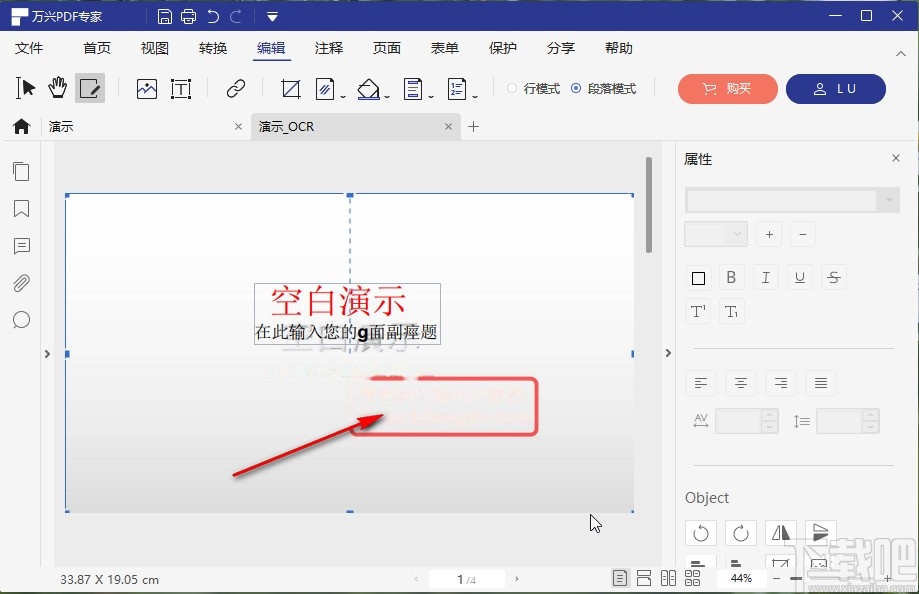Image resolution: width=919 pixels, height=594 pixels.
Task: Switch to the 首页 tab
Action: [x=97, y=48]
